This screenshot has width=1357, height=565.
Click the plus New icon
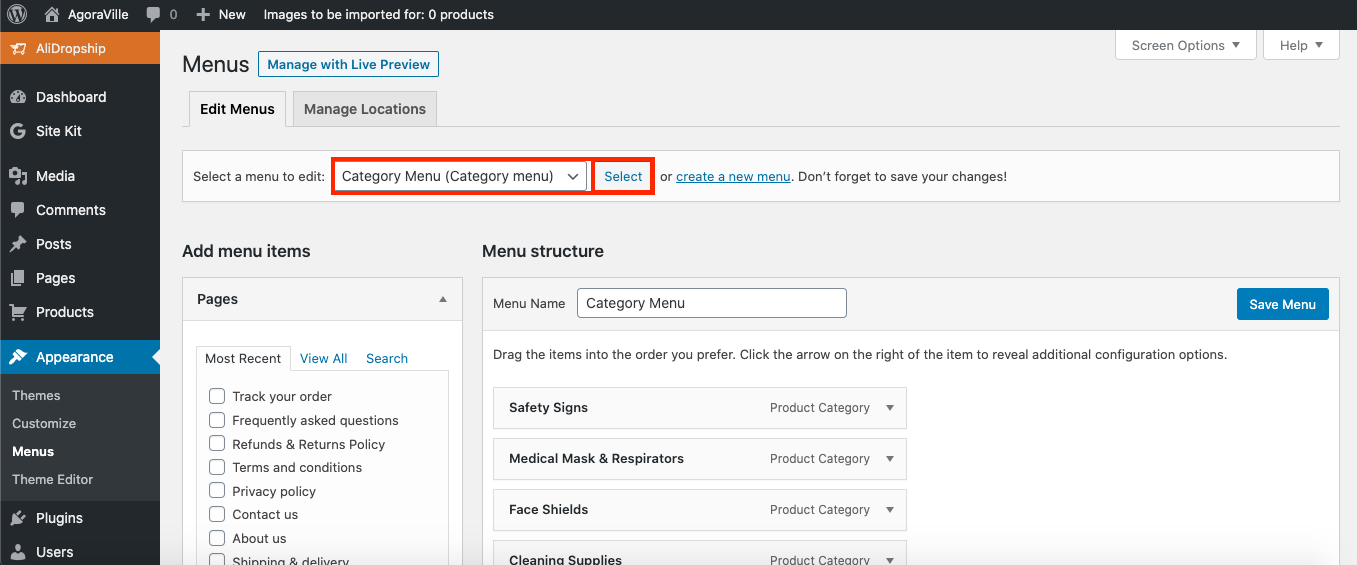click(203, 14)
